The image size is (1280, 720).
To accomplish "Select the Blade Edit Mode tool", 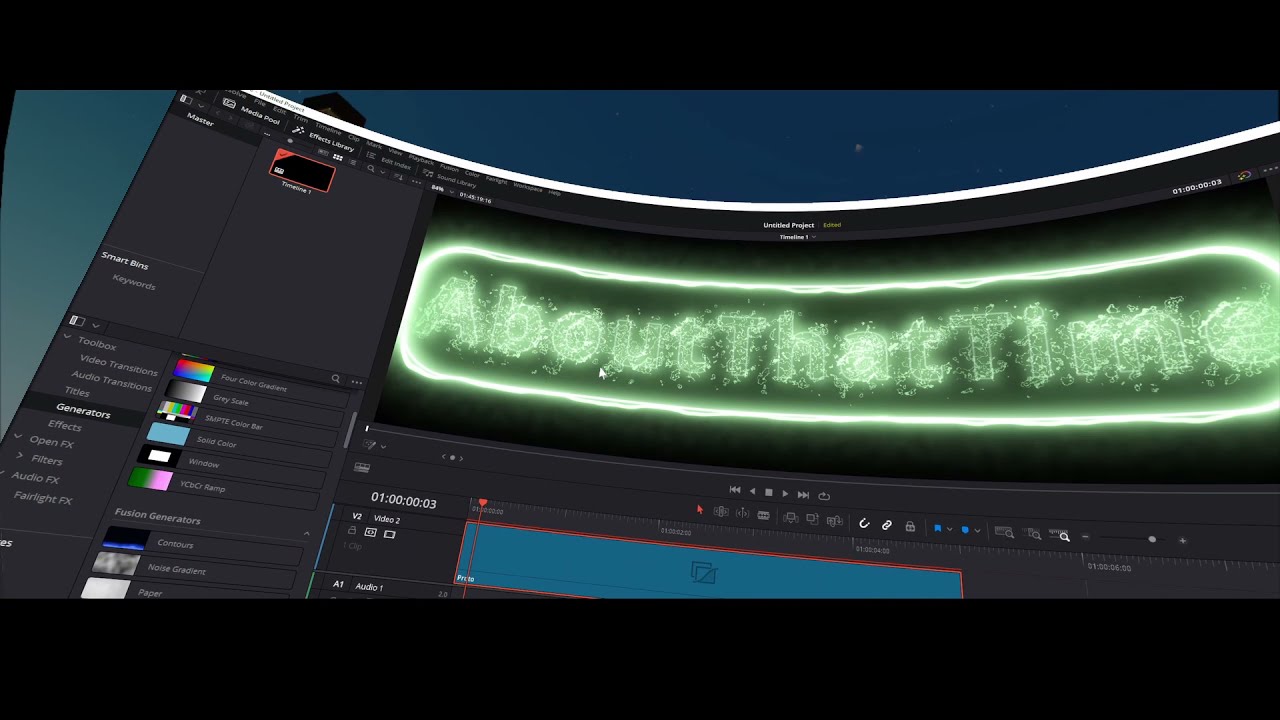I will [764, 515].
